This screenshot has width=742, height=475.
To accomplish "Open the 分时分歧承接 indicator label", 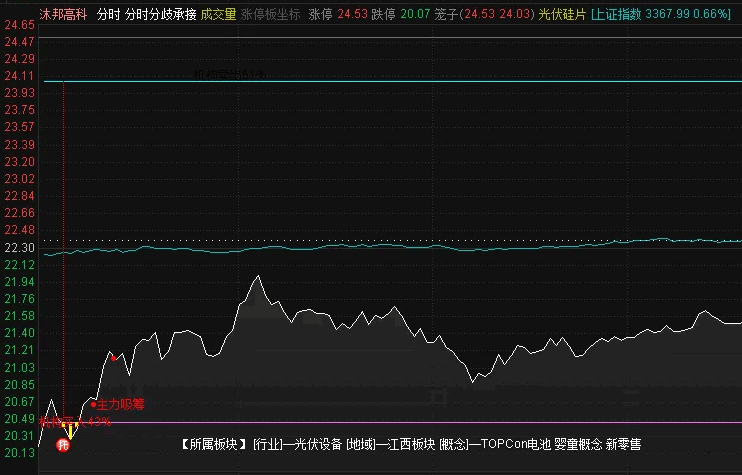I will tap(160, 15).
